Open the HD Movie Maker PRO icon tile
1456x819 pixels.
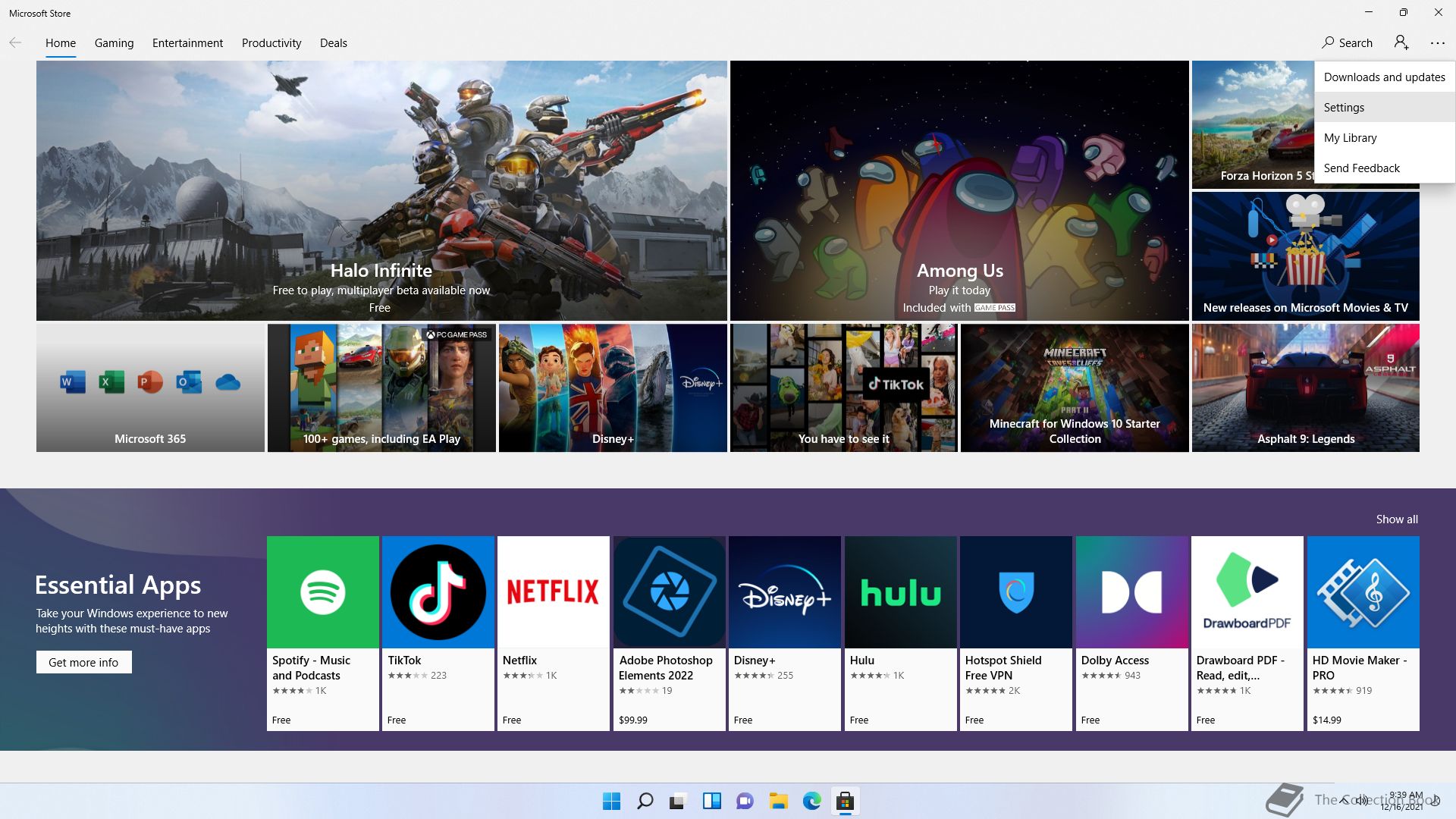tap(1363, 592)
